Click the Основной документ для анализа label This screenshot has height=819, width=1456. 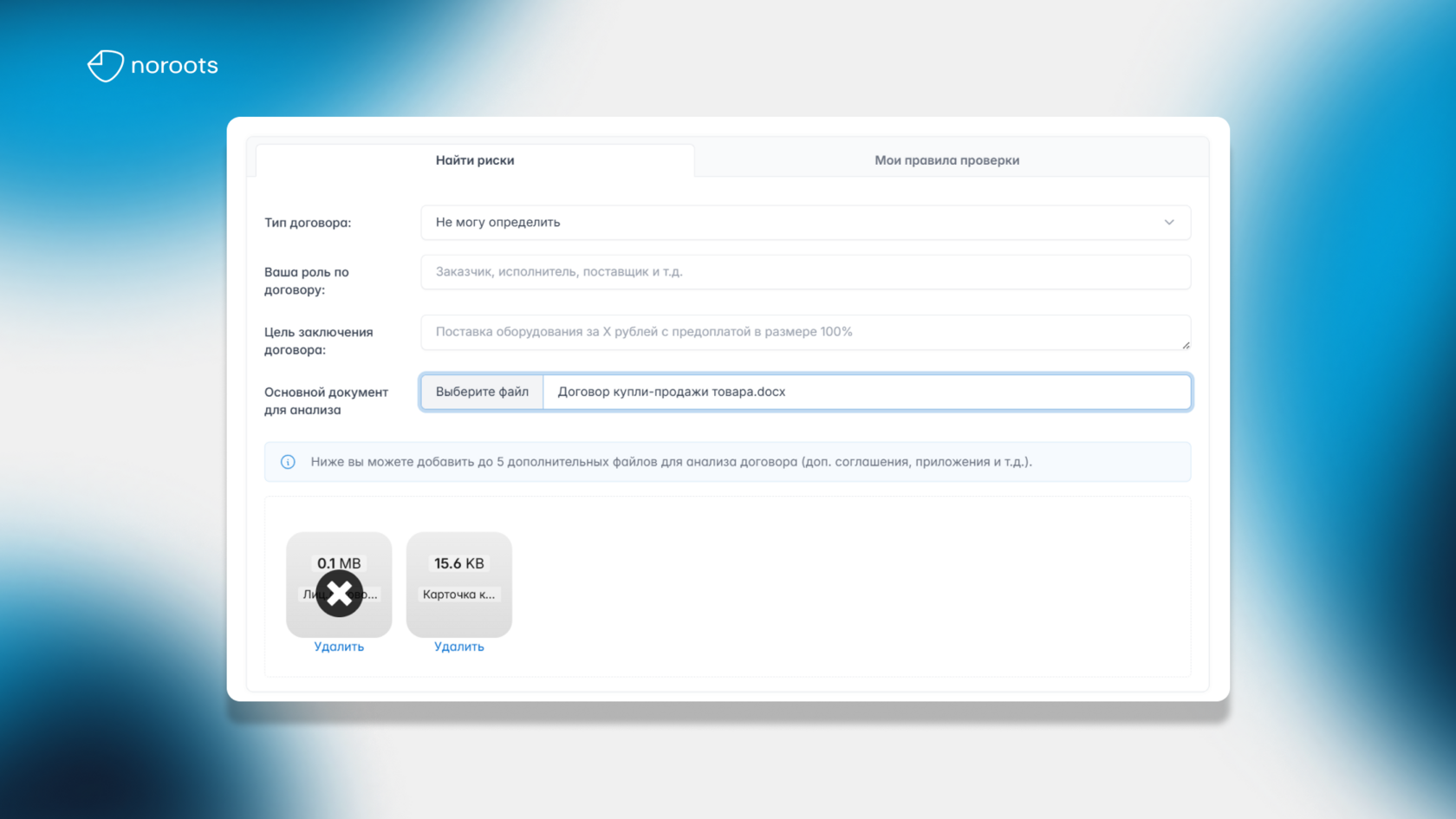coord(326,401)
